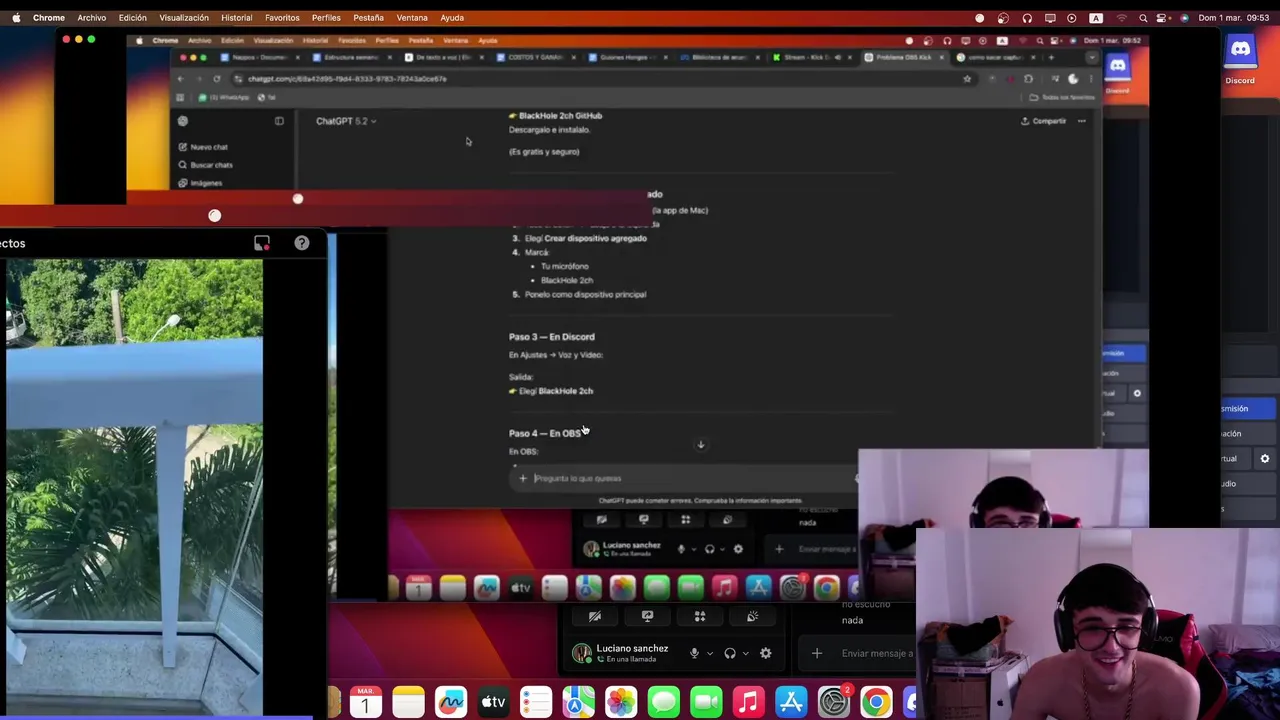
Task: Launch FaceTime from the bottom dock
Action: (x=706, y=702)
